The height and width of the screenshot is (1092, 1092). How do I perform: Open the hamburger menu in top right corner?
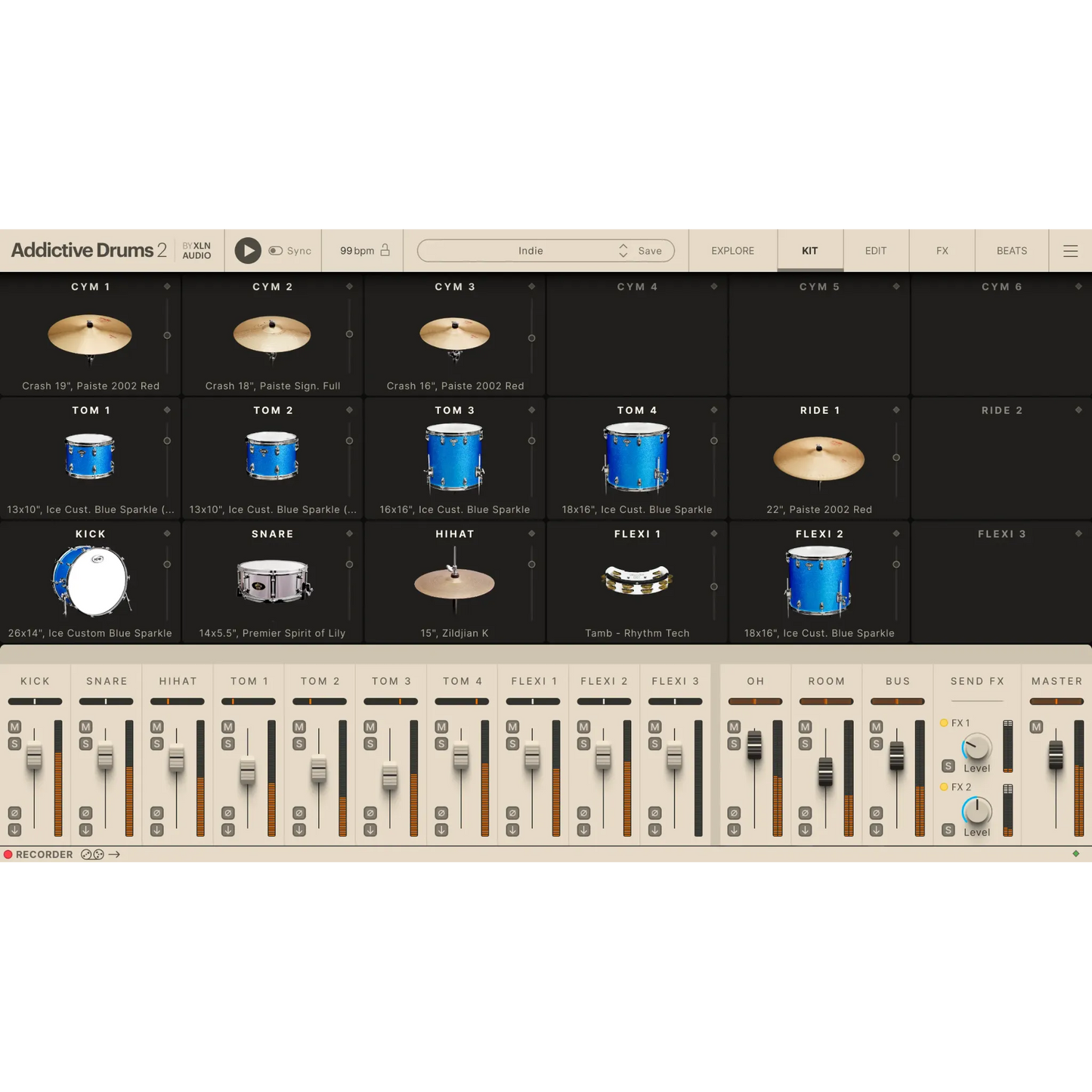pyautogui.click(x=1070, y=250)
